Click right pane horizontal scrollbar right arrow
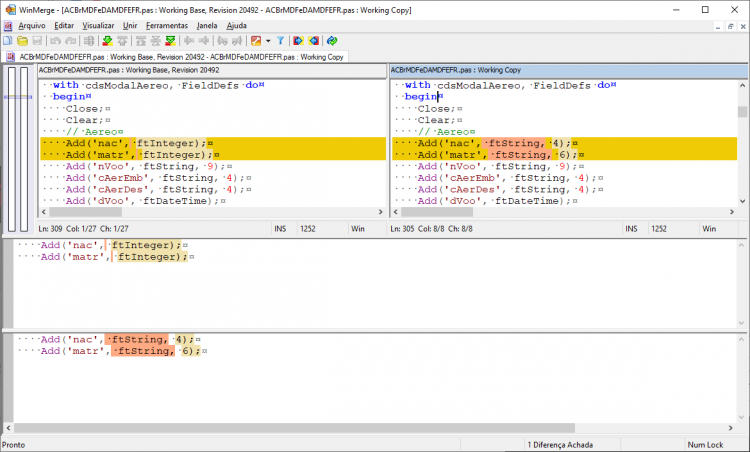 coord(732,212)
